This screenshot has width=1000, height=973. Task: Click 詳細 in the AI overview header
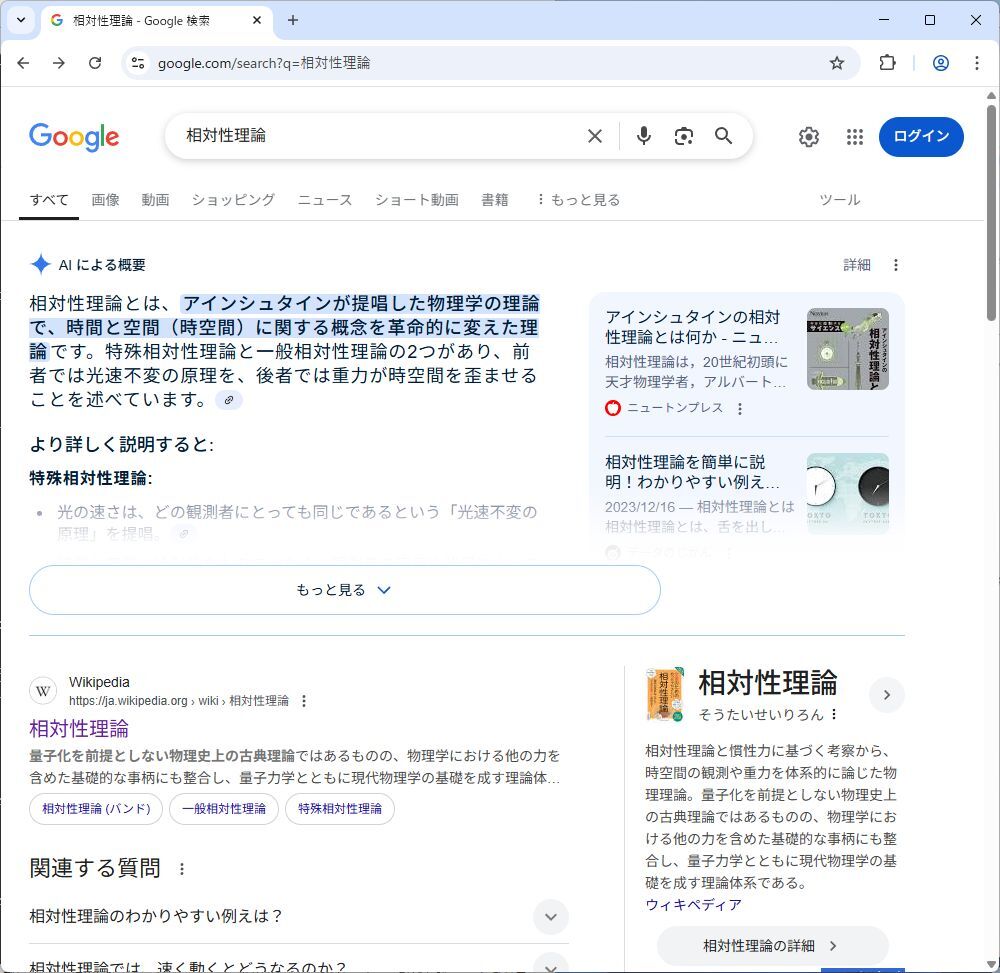(x=857, y=265)
